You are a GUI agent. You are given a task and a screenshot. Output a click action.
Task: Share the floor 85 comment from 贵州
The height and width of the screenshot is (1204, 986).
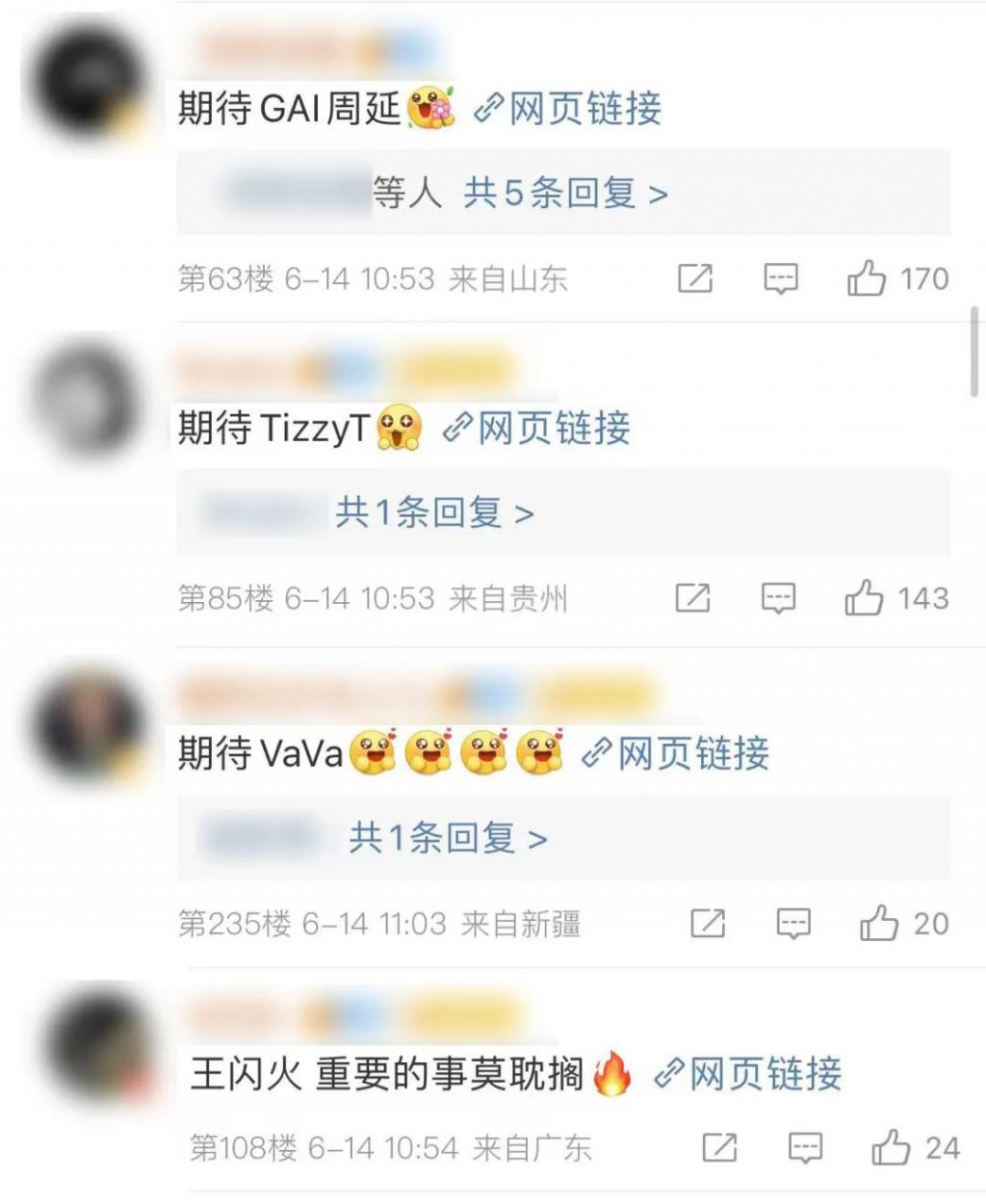(x=692, y=598)
